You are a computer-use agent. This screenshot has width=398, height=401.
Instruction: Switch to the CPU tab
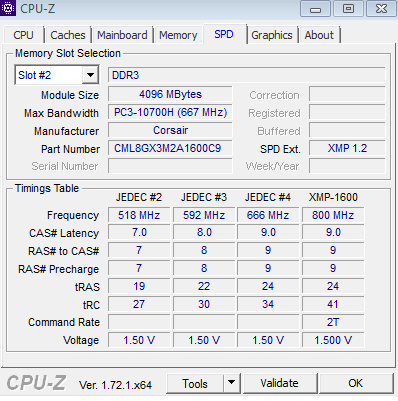(23, 35)
